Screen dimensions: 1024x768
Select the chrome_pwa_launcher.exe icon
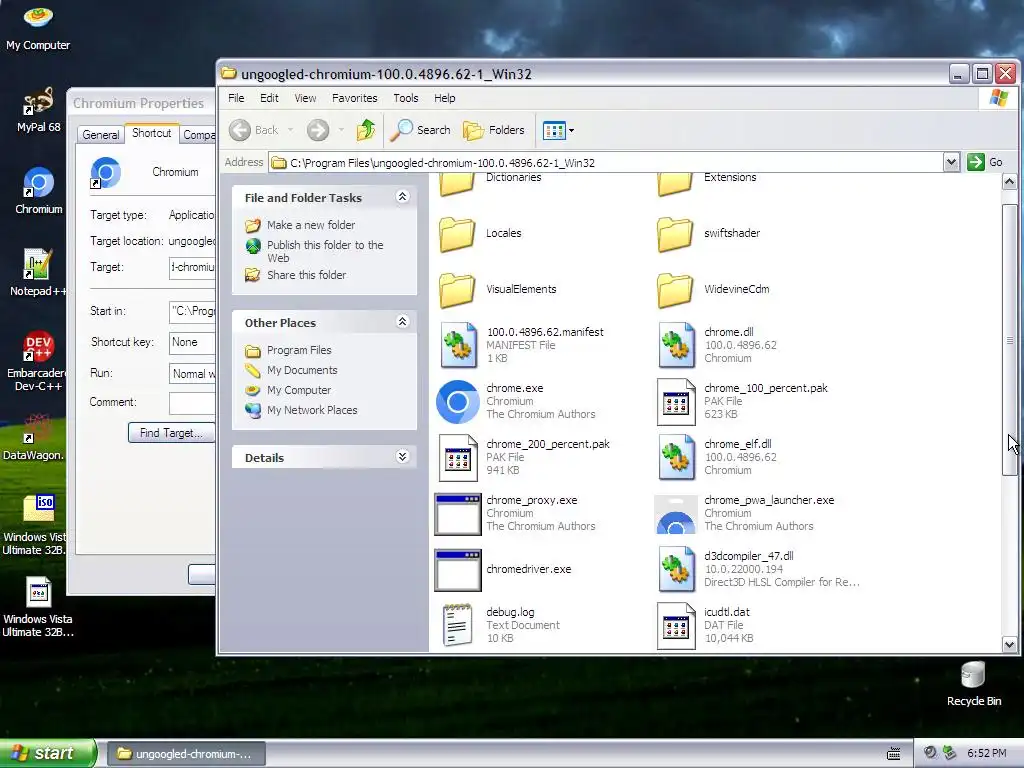tap(676, 515)
